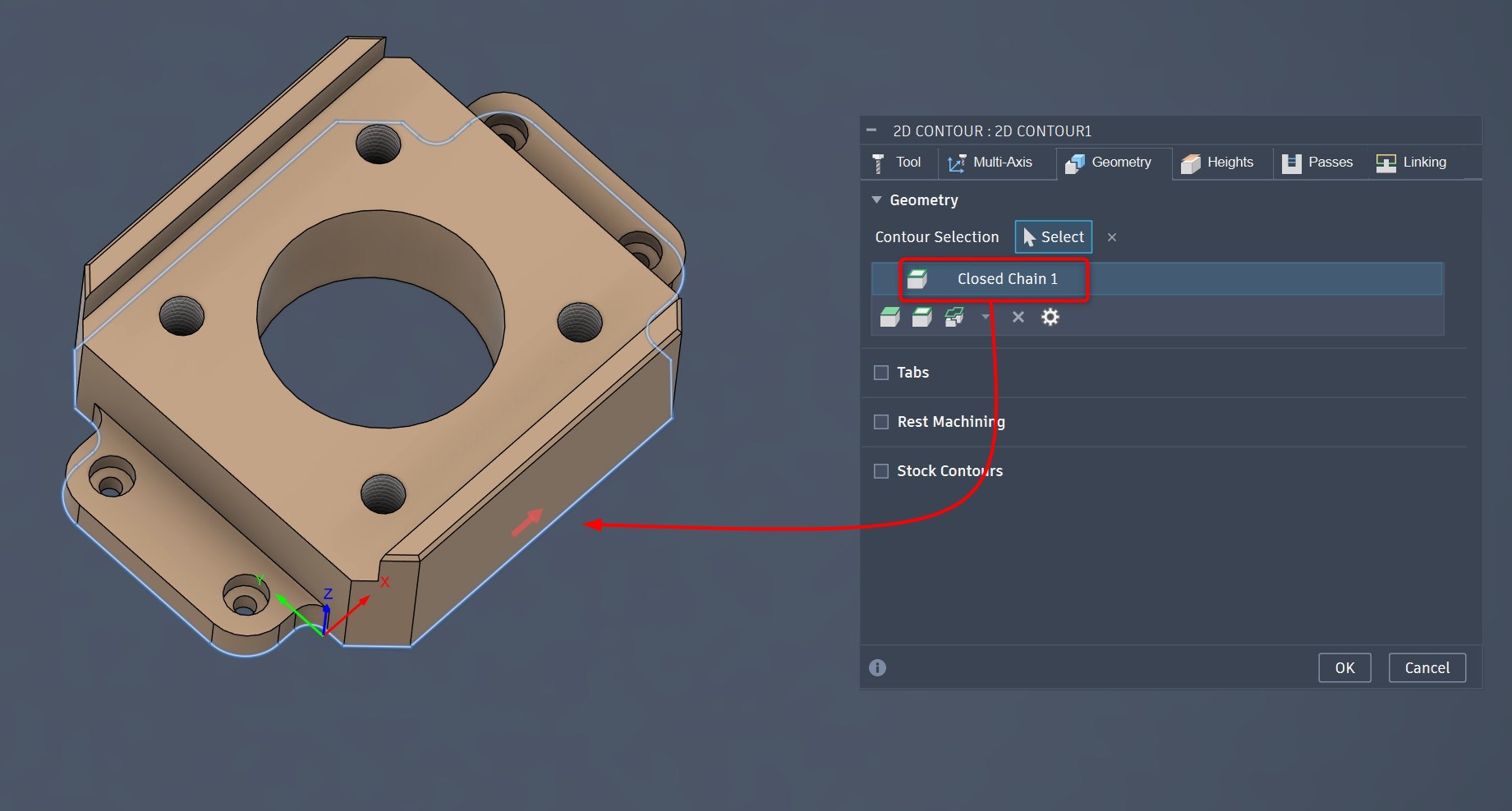This screenshot has height=811, width=1512.
Task: Open chain settings gear icon
Action: pos(1050,317)
